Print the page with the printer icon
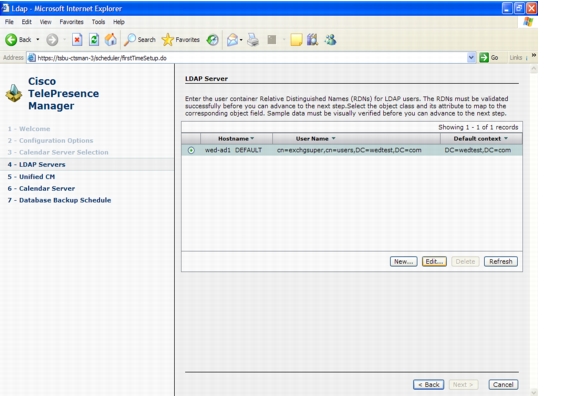This screenshot has height=396, width=574. pyautogui.click(x=253, y=40)
